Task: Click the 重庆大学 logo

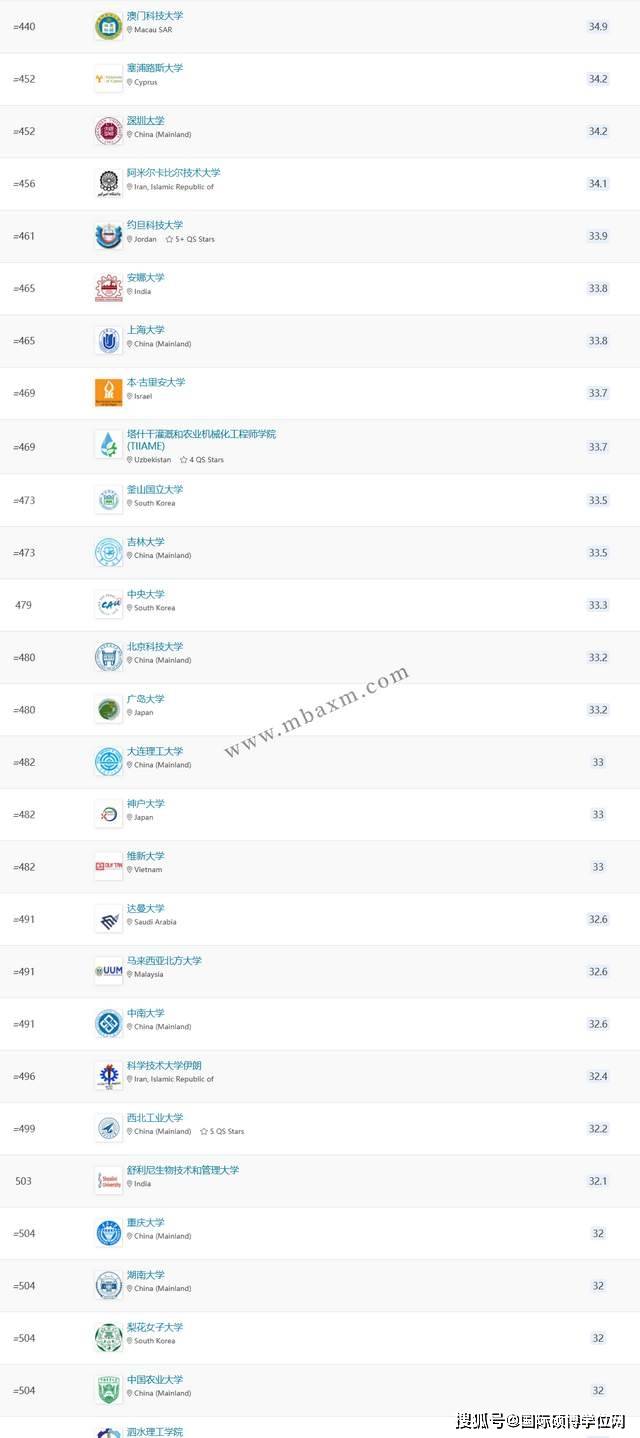Action: click(x=108, y=1233)
